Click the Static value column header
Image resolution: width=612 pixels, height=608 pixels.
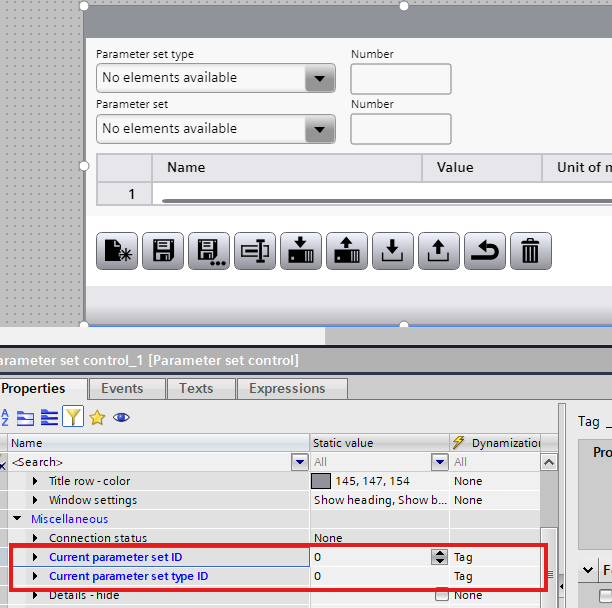380,443
